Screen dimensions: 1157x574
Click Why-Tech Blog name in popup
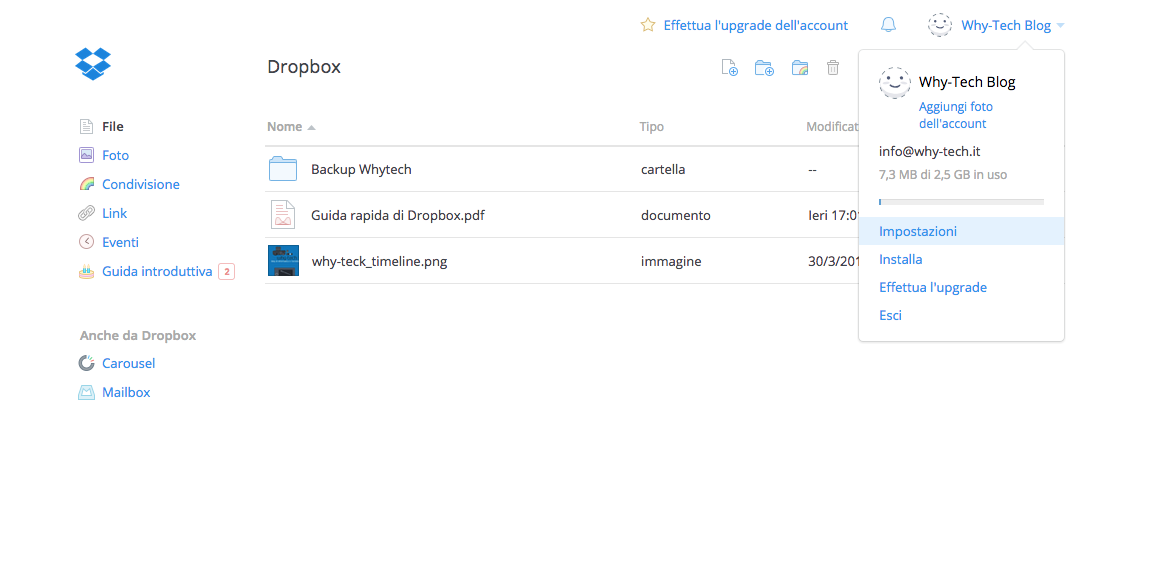(x=967, y=83)
